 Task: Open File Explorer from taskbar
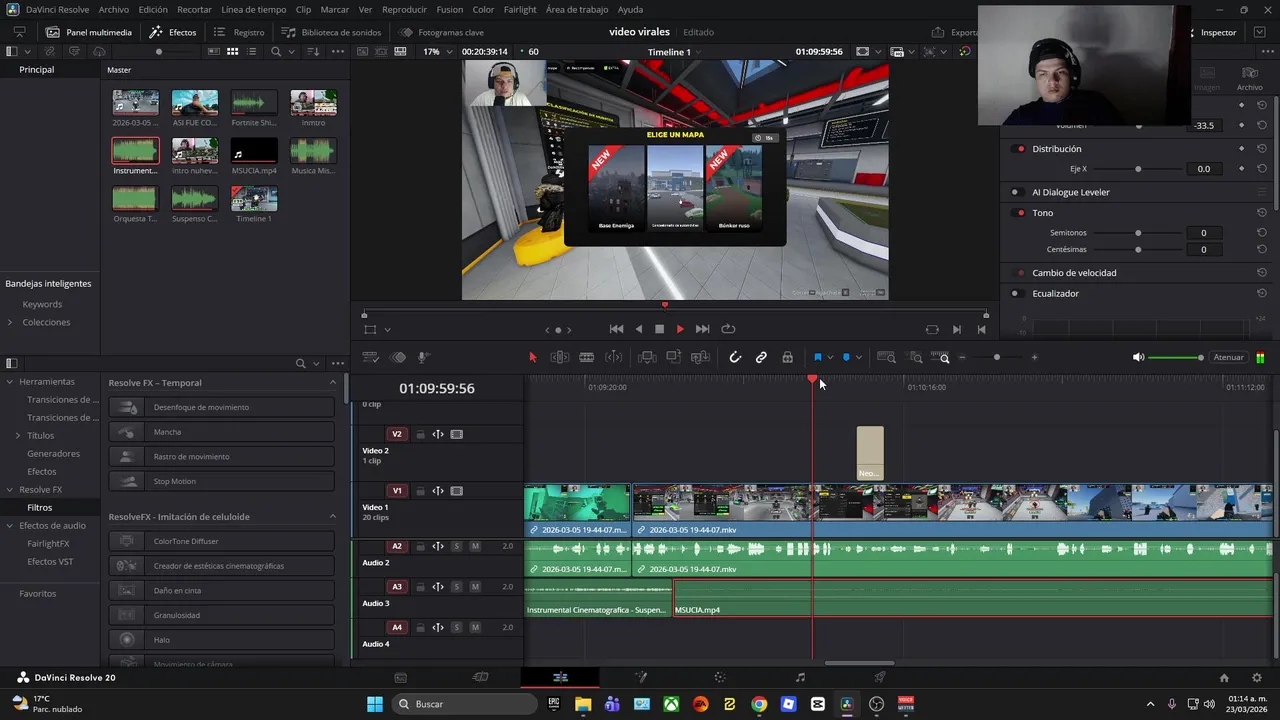click(x=583, y=704)
